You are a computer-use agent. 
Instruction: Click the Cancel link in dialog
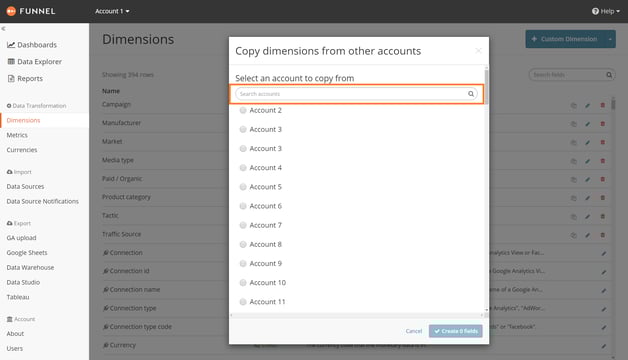tap(414, 331)
